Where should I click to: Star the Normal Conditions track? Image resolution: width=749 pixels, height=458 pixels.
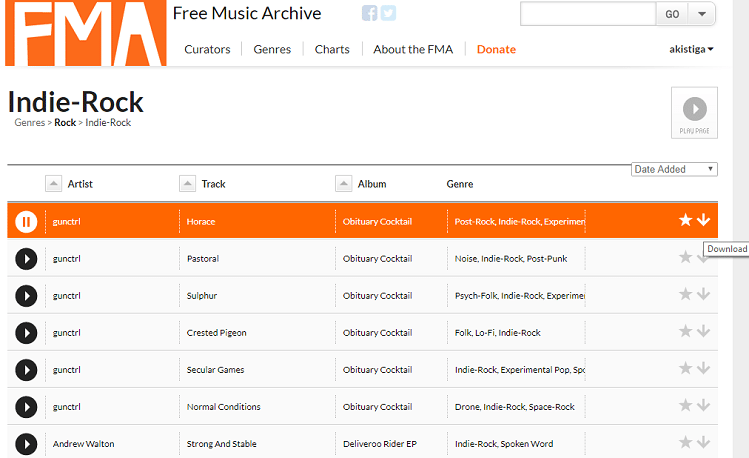[x=685, y=406]
